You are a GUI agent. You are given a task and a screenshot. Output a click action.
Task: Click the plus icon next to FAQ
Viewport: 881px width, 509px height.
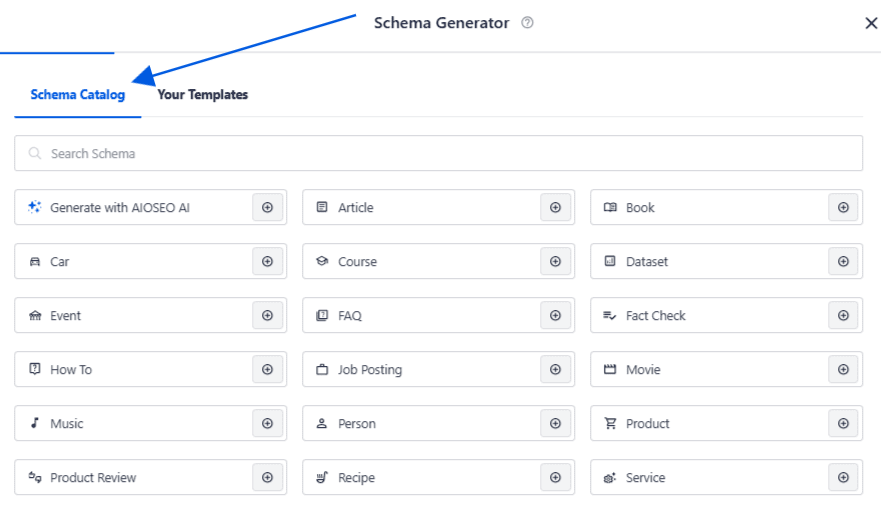(555, 315)
